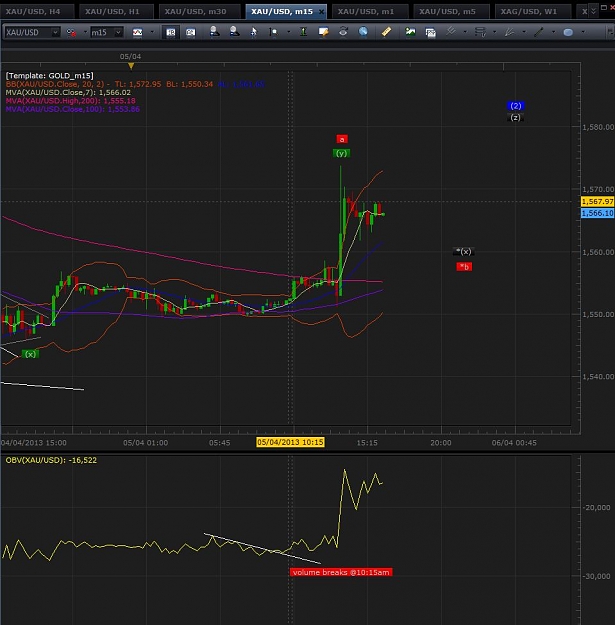
Task: Click the chart type candlestick icon
Action: click(138, 32)
